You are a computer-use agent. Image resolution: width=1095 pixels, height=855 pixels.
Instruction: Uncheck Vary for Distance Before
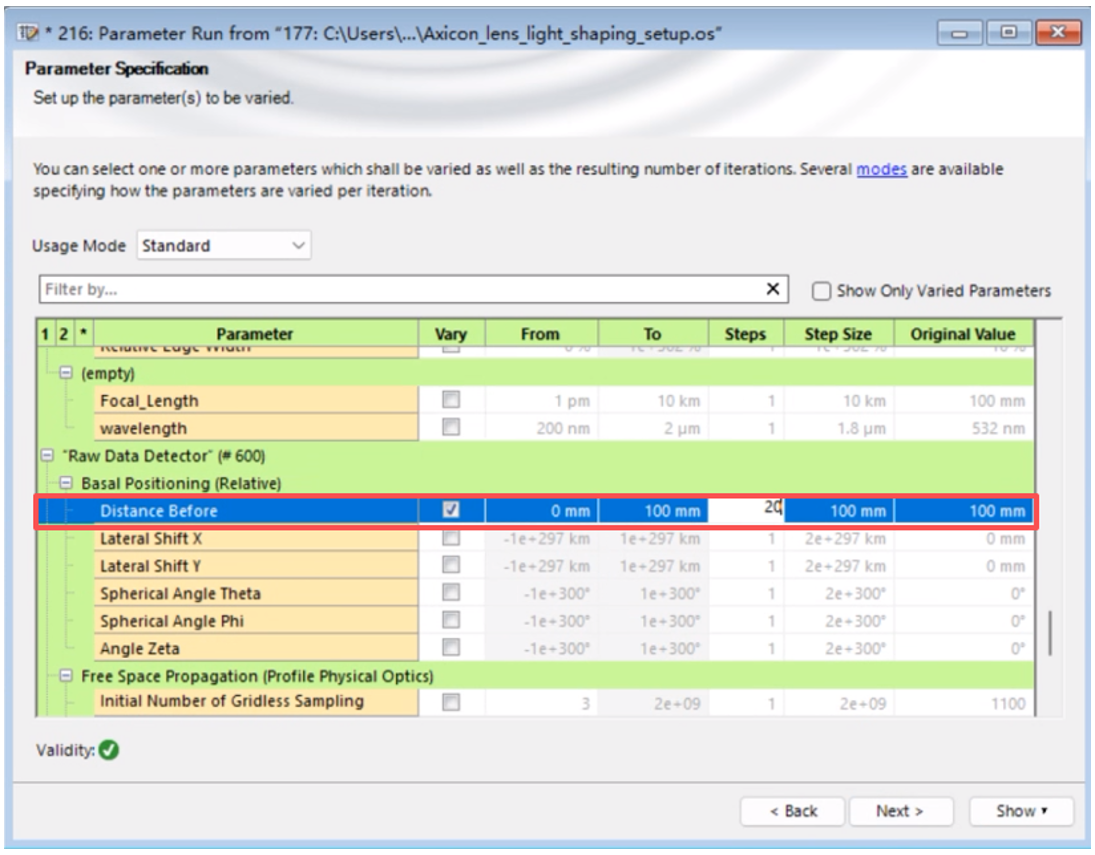point(451,510)
